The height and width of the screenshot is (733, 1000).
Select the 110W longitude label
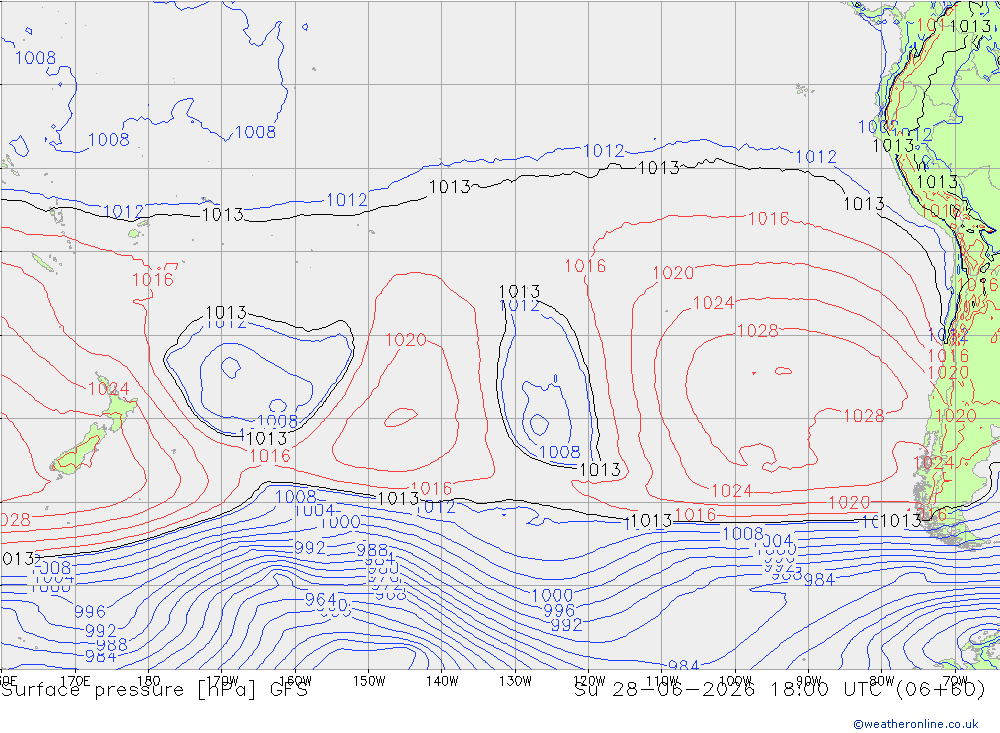pos(662,681)
